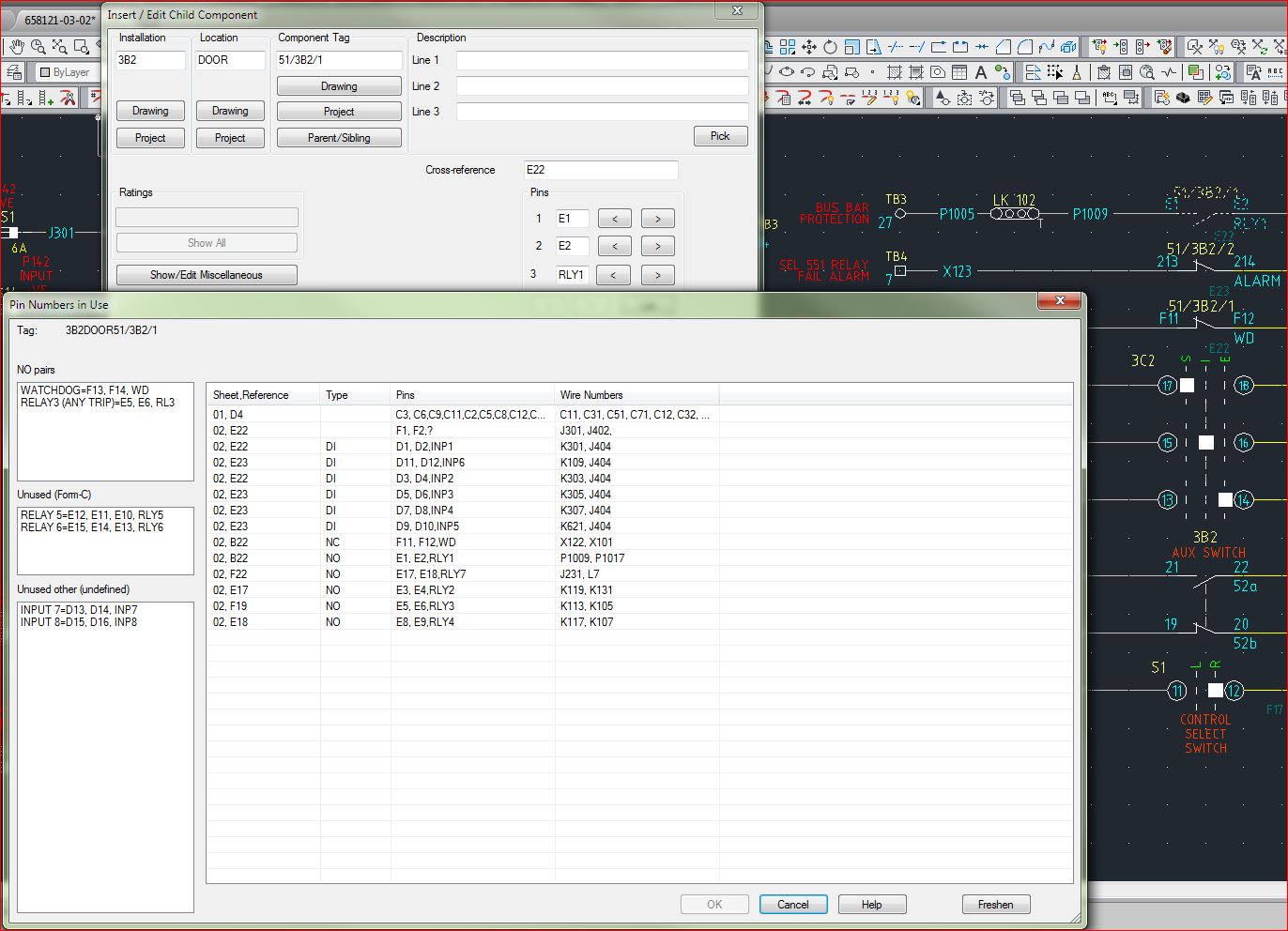Click the Zoom Window tool
Screen dimensions: 1288x931
pos(80,45)
